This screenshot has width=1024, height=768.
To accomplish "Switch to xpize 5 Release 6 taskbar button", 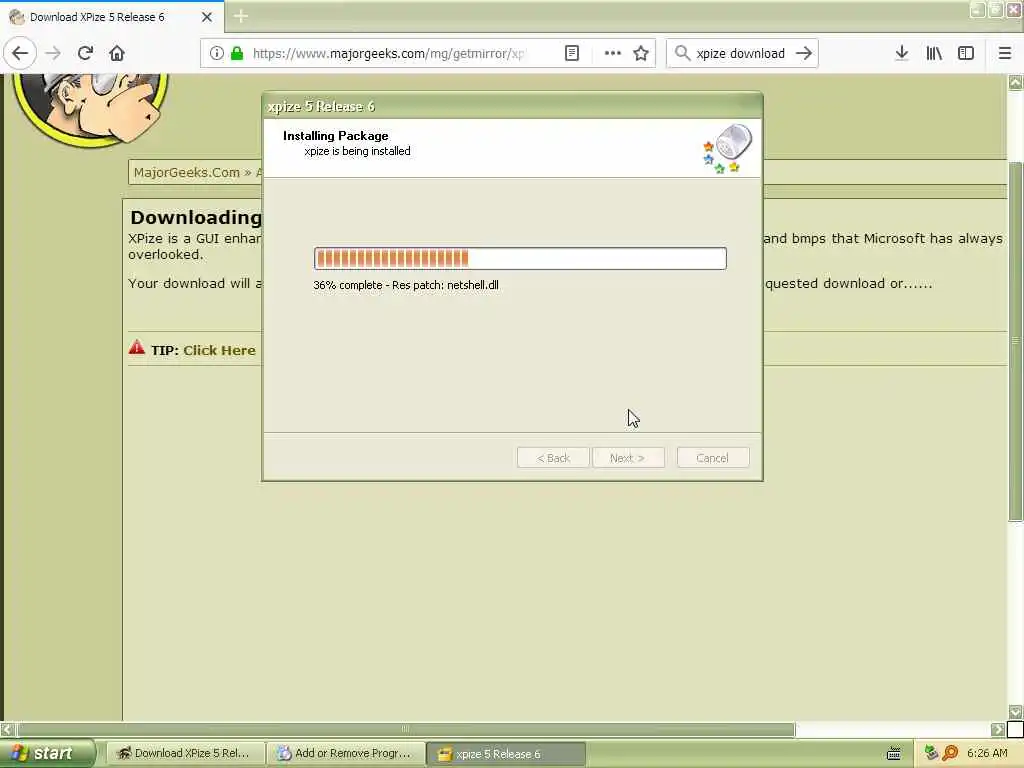I will click(506, 754).
